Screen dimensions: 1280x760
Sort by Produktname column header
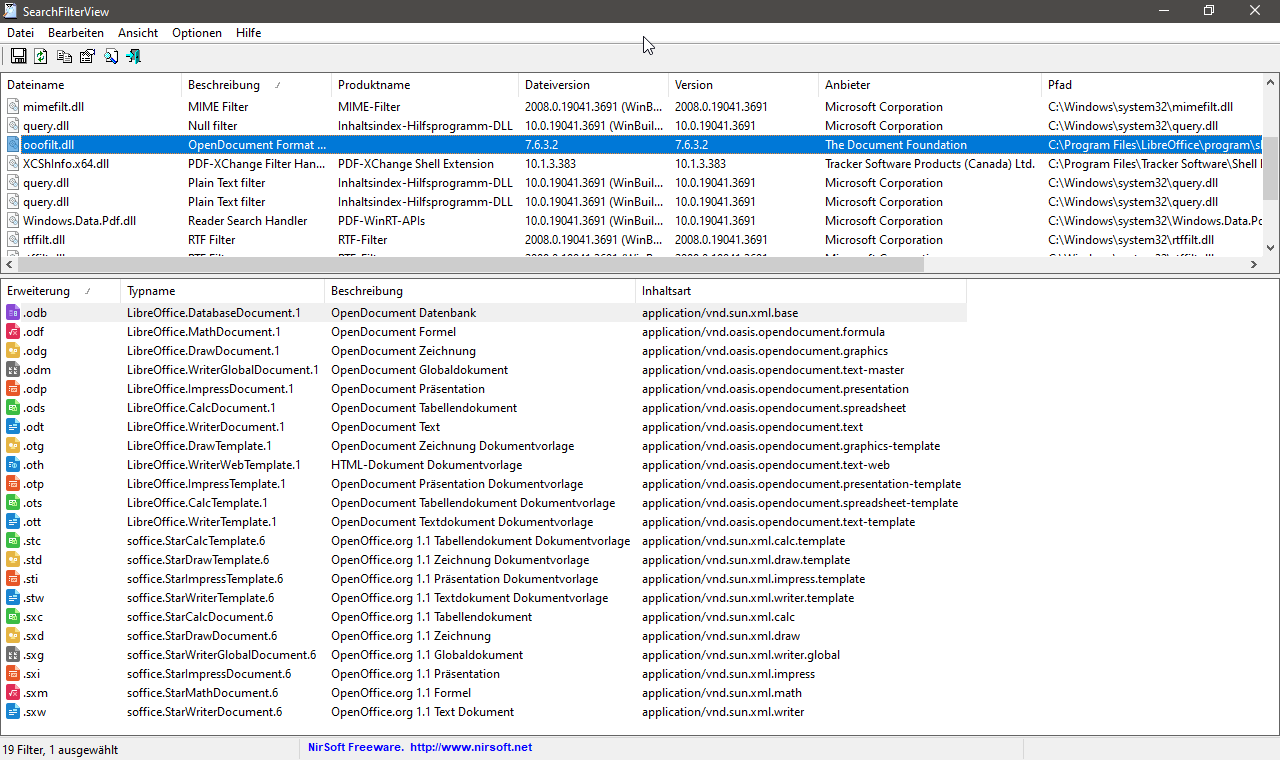coord(425,85)
